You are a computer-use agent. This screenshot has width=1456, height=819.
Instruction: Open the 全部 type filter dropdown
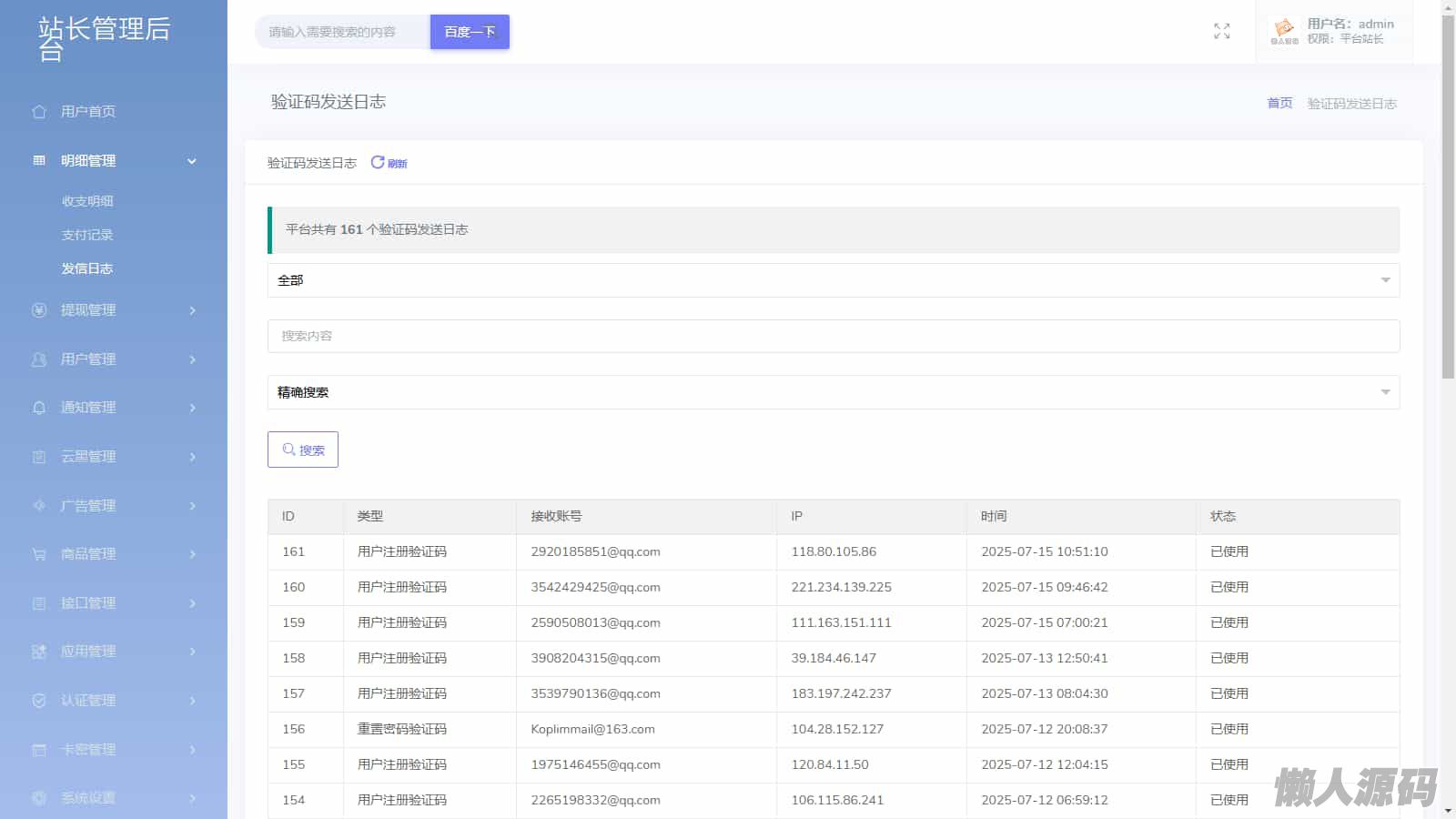coord(833,280)
